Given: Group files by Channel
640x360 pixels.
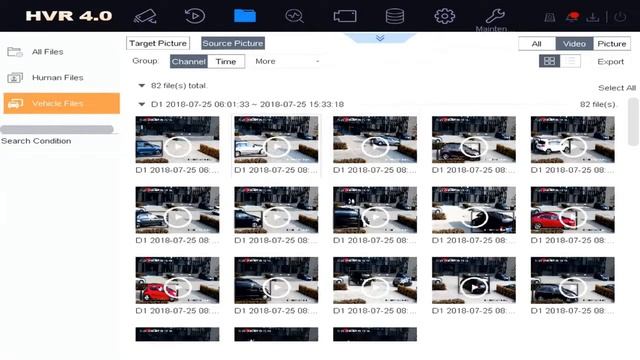Looking at the screenshot, I should (x=189, y=62).
